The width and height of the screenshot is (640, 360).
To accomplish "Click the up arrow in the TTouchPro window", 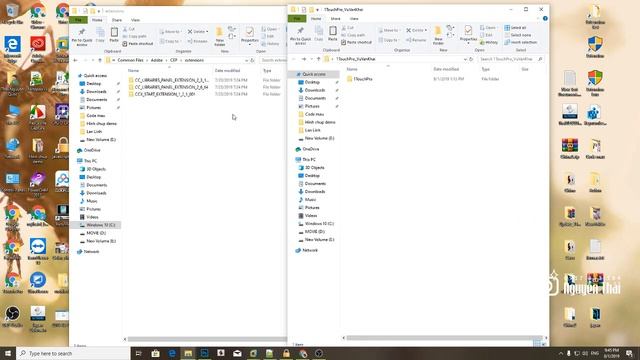I will [x=318, y=59].
